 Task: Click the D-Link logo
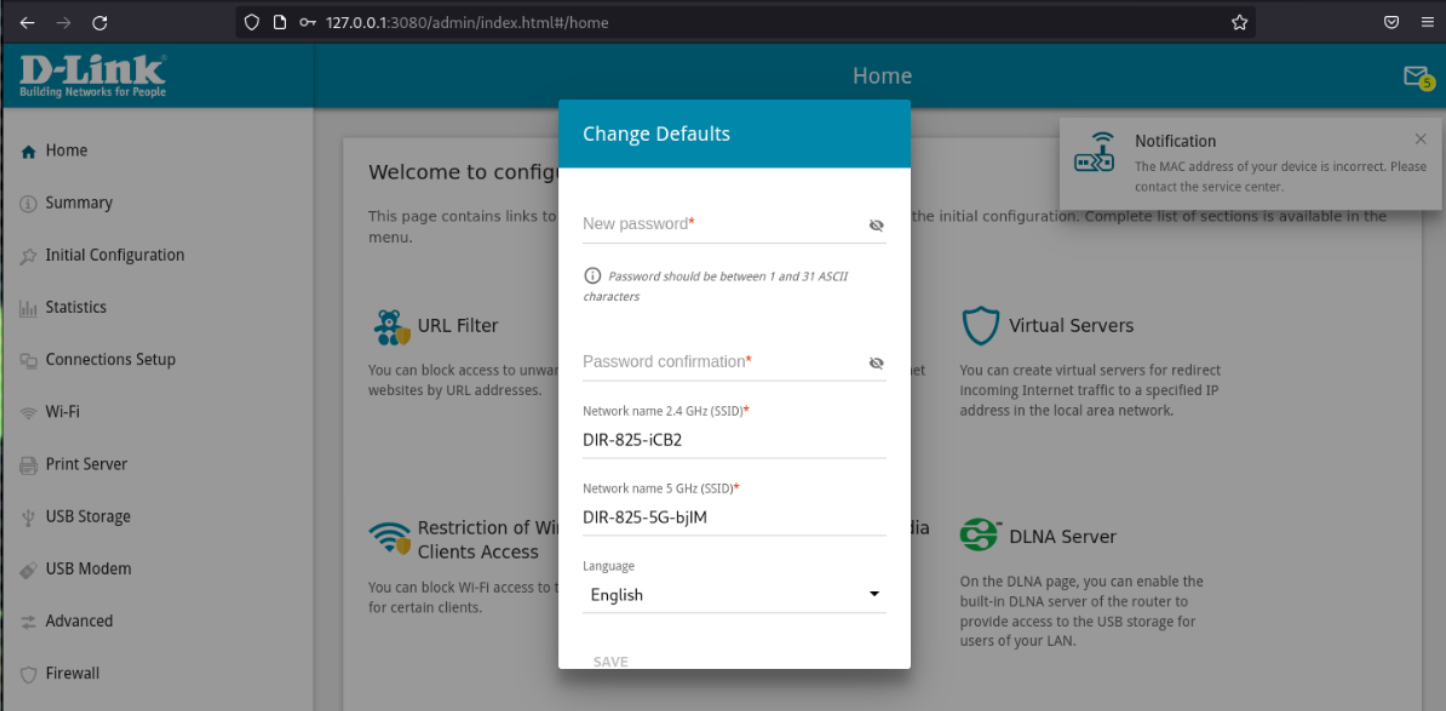93,76
